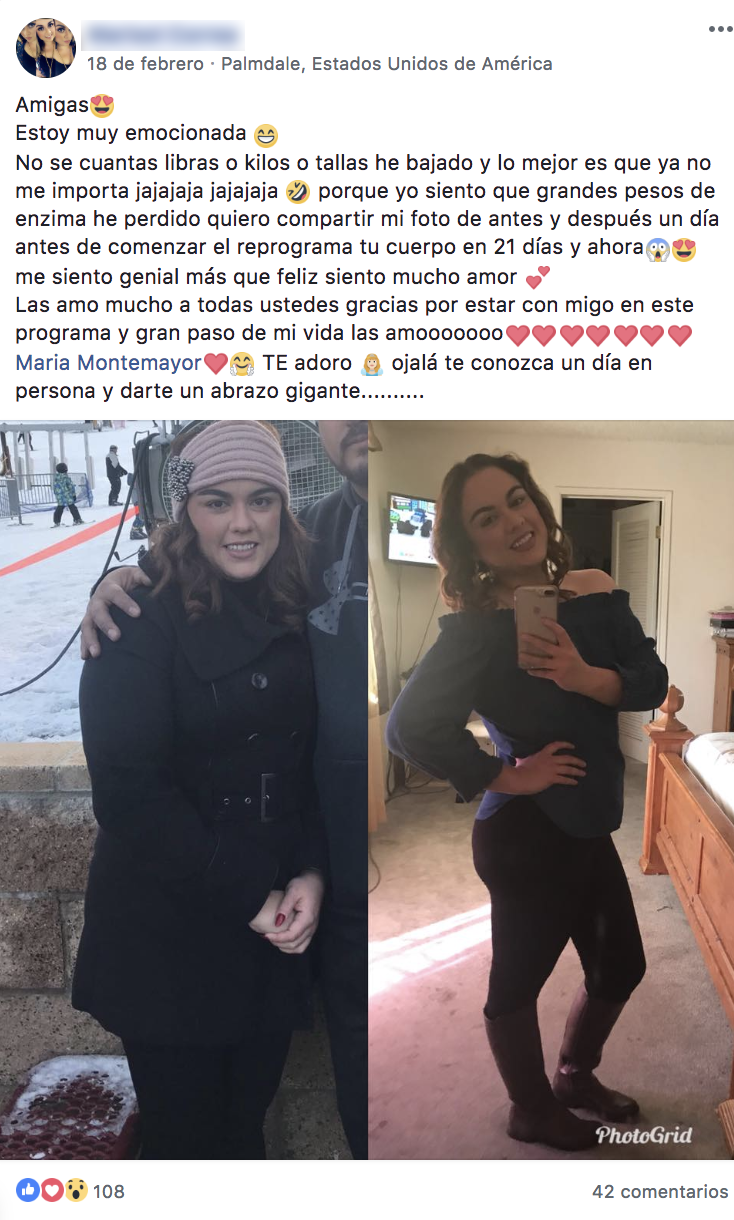Click the yellow Wow reaction icon
734x1220 pixels.
point(75,1190)
